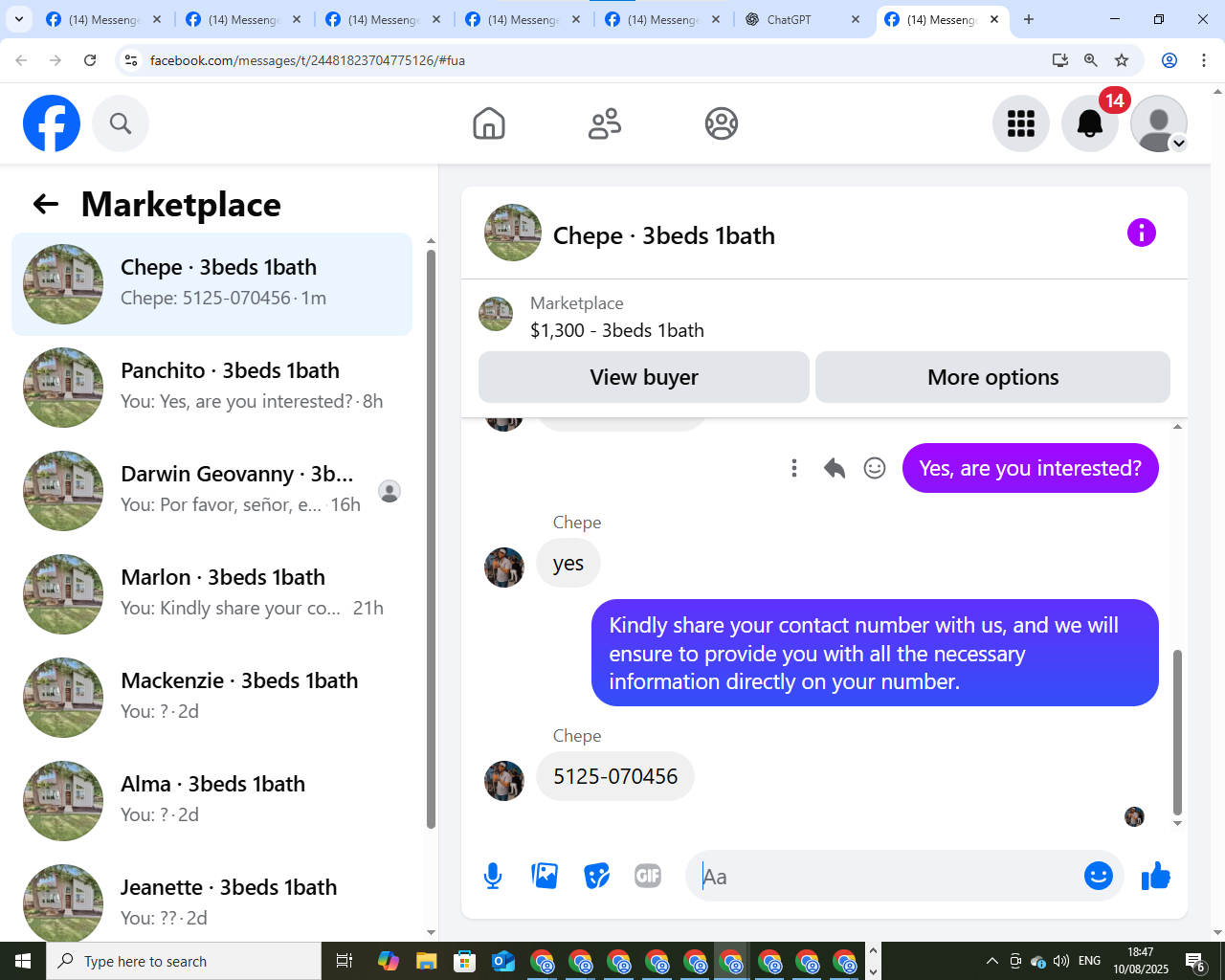Click the Windows taskbar search box

(184, 961)
